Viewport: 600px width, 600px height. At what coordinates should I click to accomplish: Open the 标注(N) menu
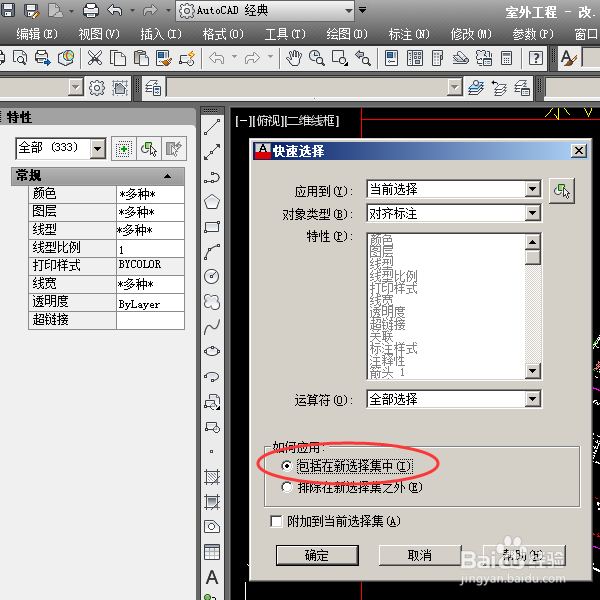(409, 34)
